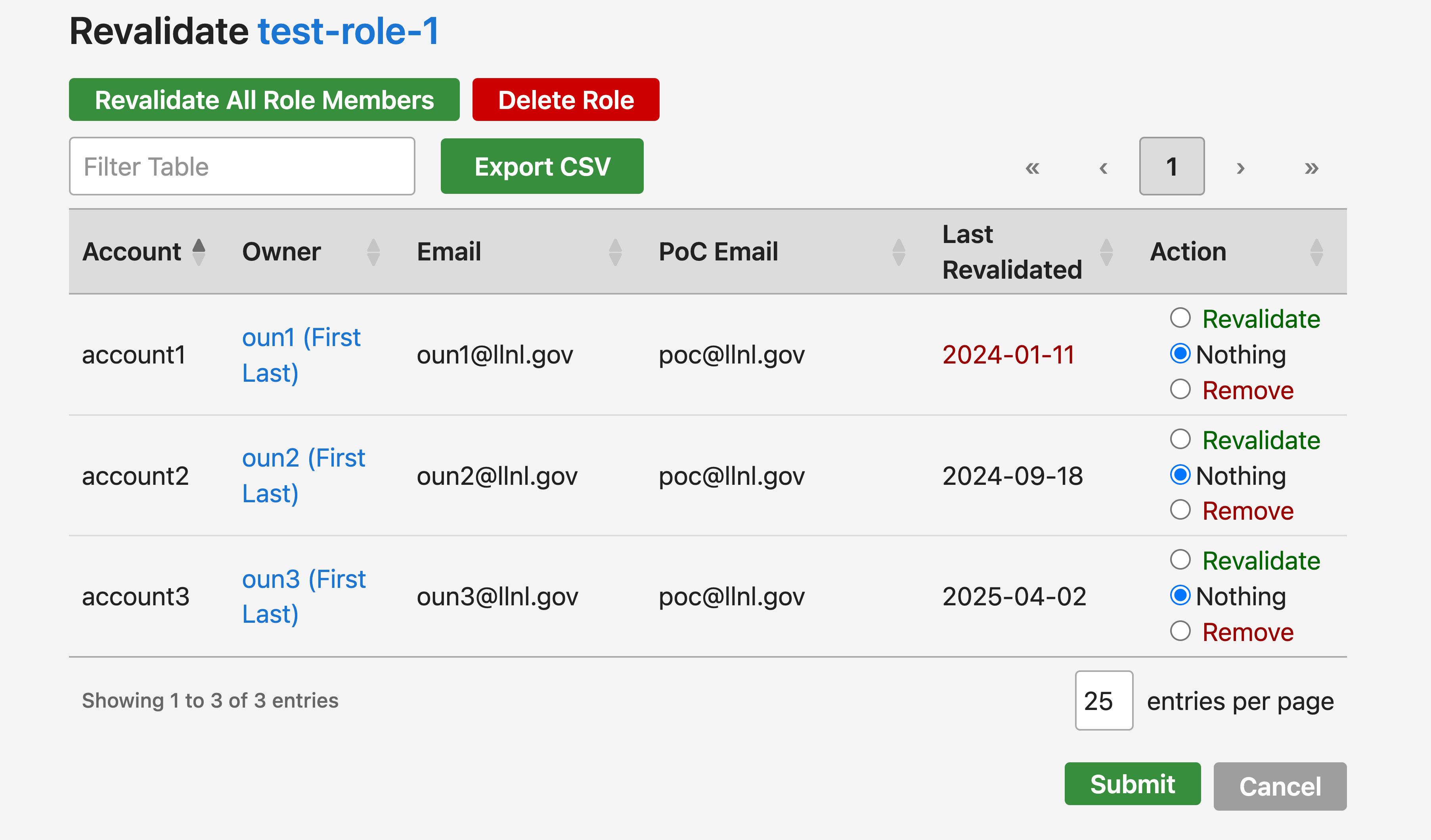The width and height of the screenshot is (1431, 840).
Task: Click the Filter Table input field
Action: pos(242,166)
